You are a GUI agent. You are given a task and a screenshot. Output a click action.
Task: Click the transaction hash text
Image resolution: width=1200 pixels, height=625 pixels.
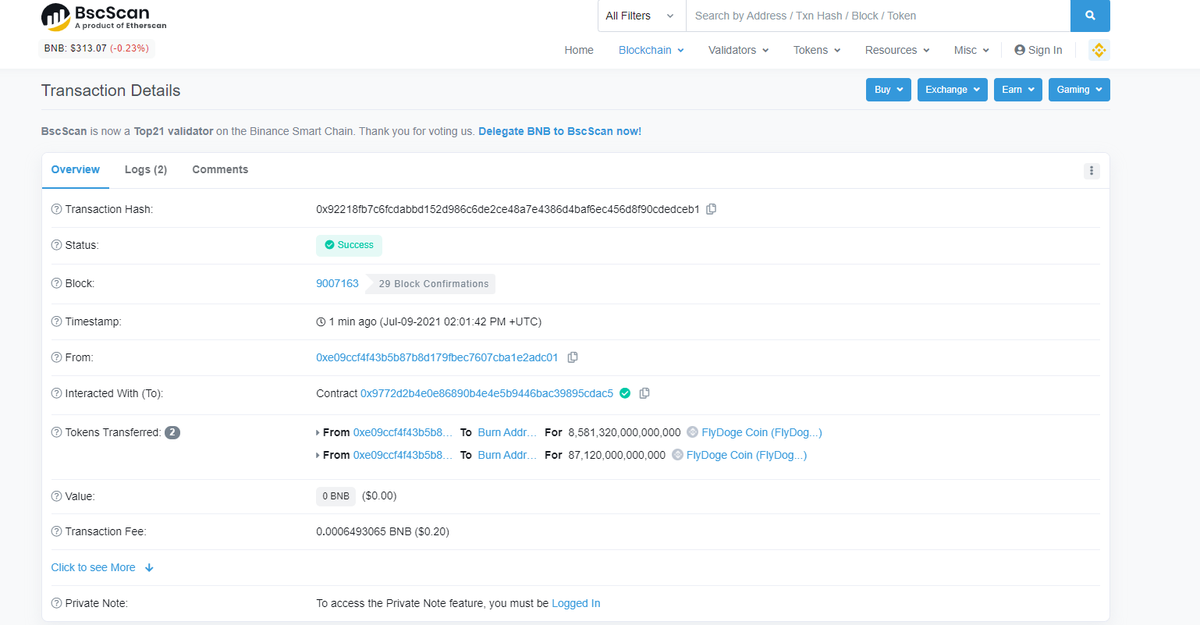tap(508, 209)
